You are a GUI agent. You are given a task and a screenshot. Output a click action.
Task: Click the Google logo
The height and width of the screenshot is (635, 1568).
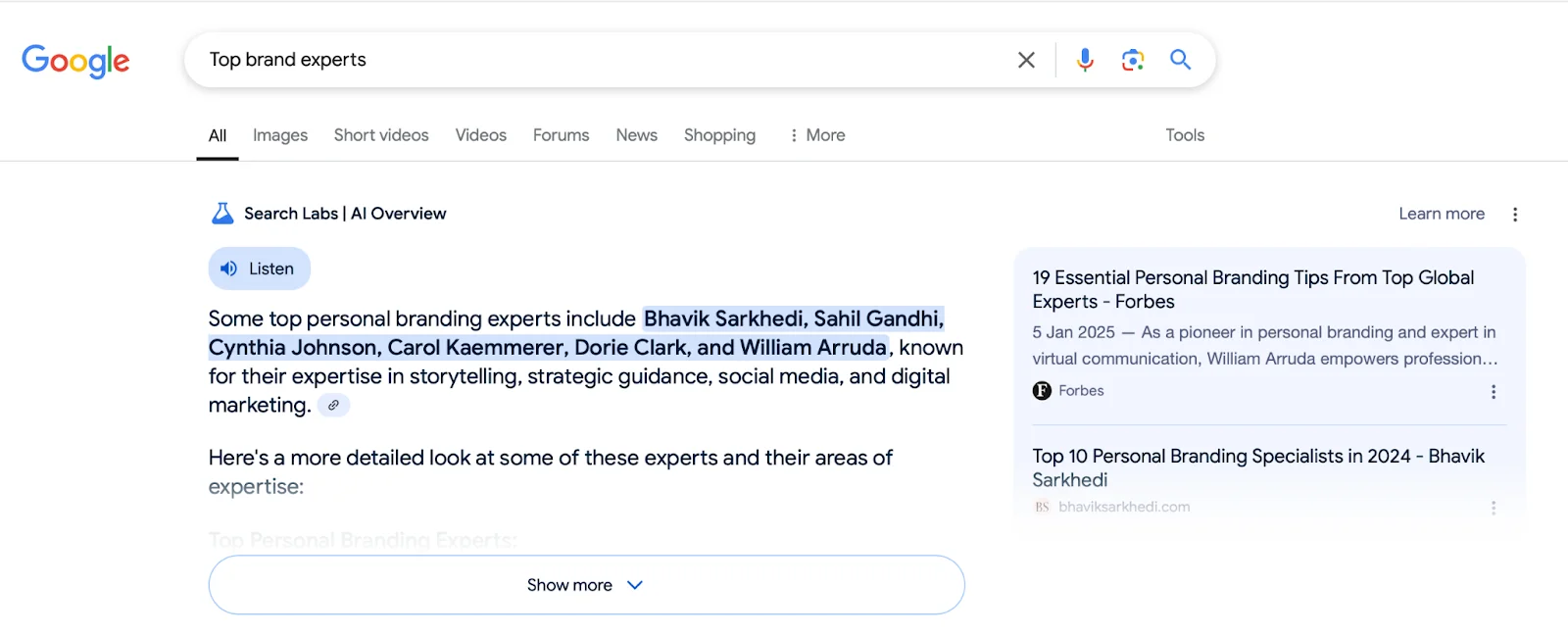75,61
